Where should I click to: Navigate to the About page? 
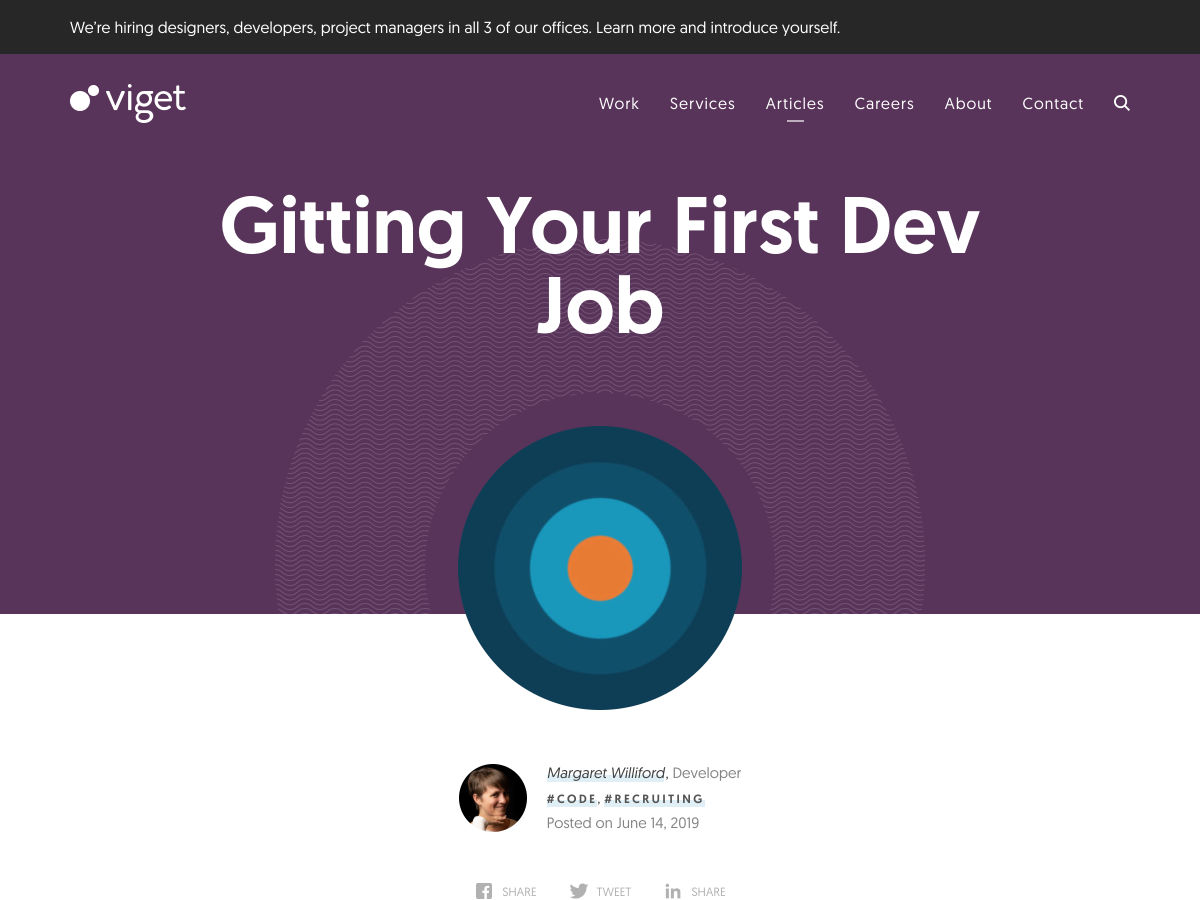[x=967, y=103]
